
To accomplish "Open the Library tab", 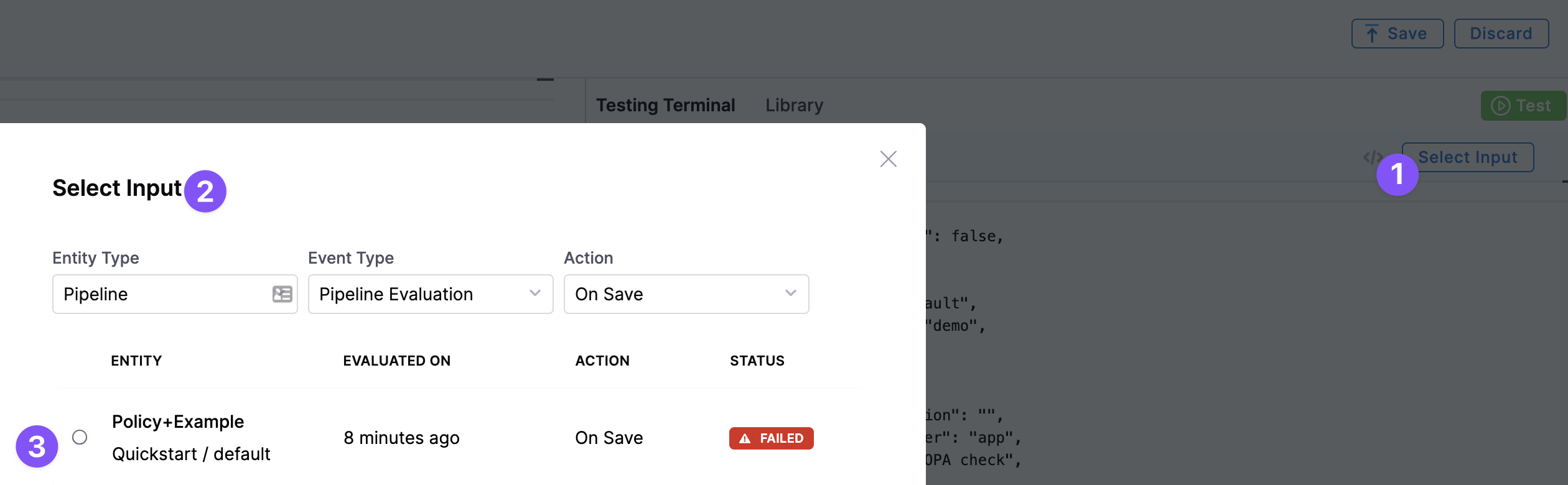I will (794, 105).
